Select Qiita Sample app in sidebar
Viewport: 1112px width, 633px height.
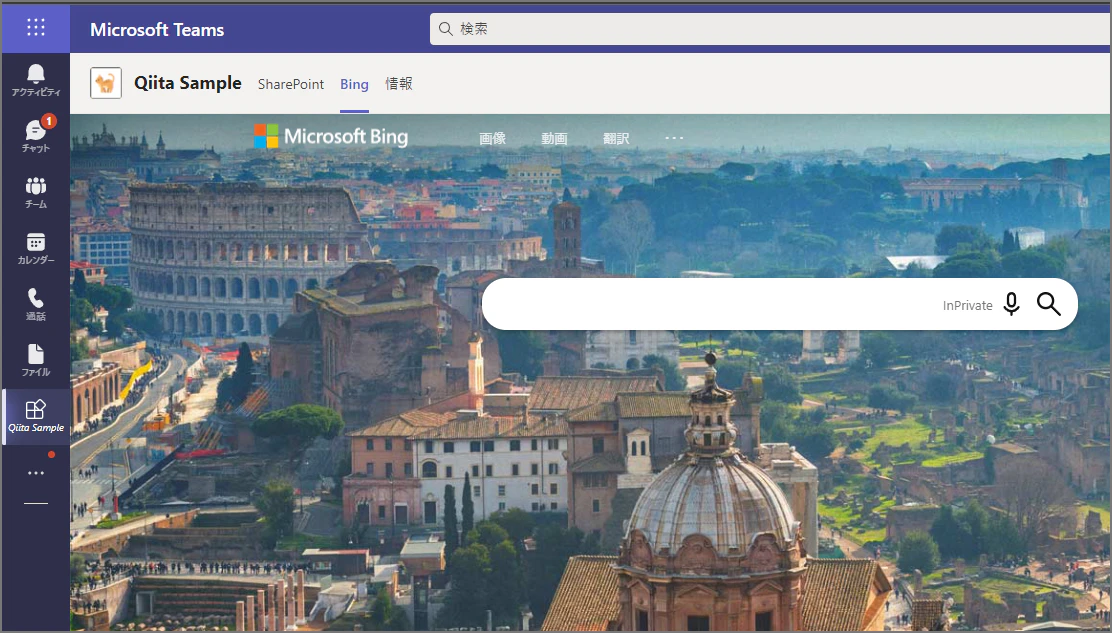pyautogui.click(x=35, y=416)
